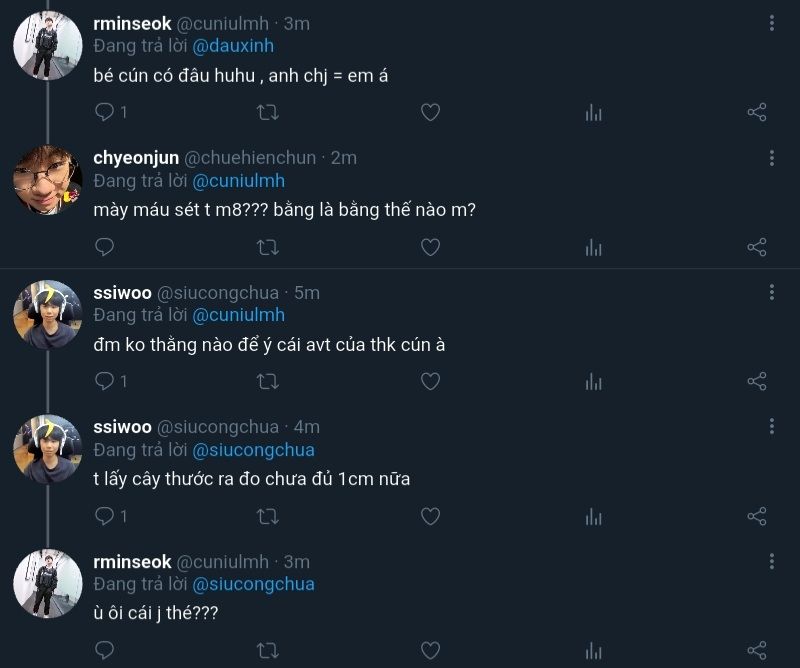The image size is (800, 668).
Task: Retweet ssiwoo's "đm ko thằng nào" tweet
Action: point(268,381)
